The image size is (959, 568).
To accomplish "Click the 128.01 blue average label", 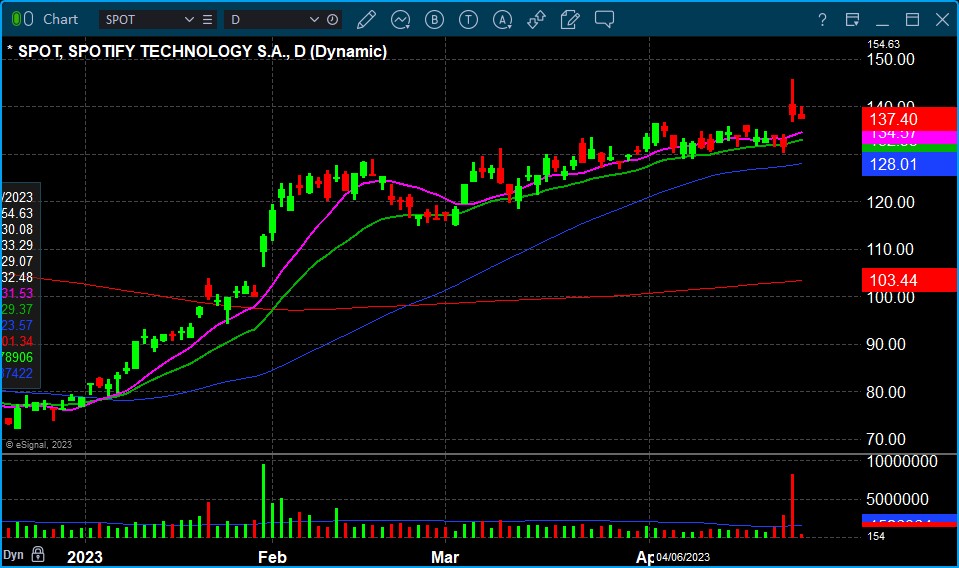I will (x=909, y=164).
